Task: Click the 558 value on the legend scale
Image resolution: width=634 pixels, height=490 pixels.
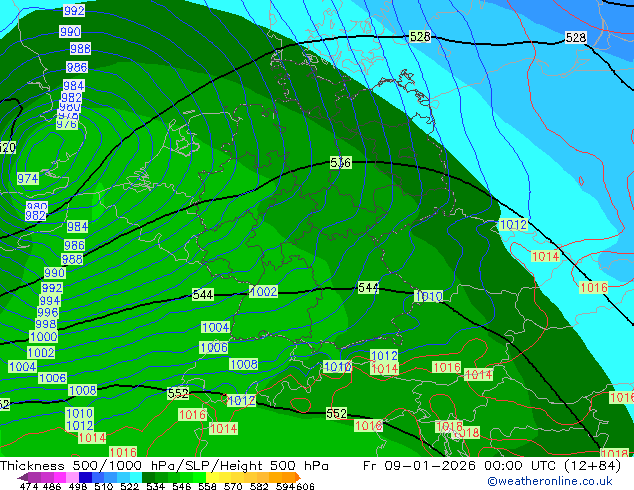Action: (x=207, y=486)
